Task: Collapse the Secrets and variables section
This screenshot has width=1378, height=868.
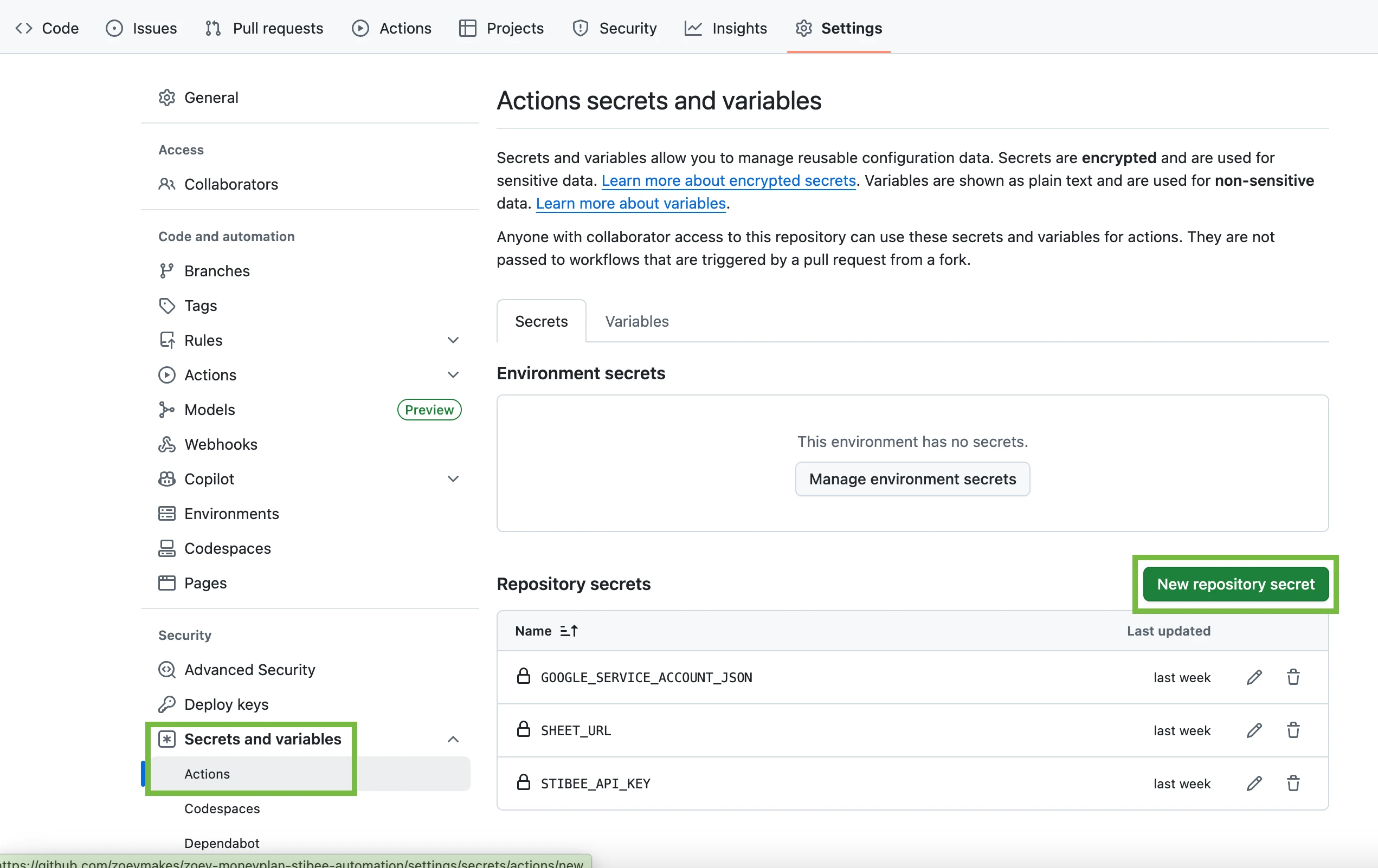Action: 453,739
